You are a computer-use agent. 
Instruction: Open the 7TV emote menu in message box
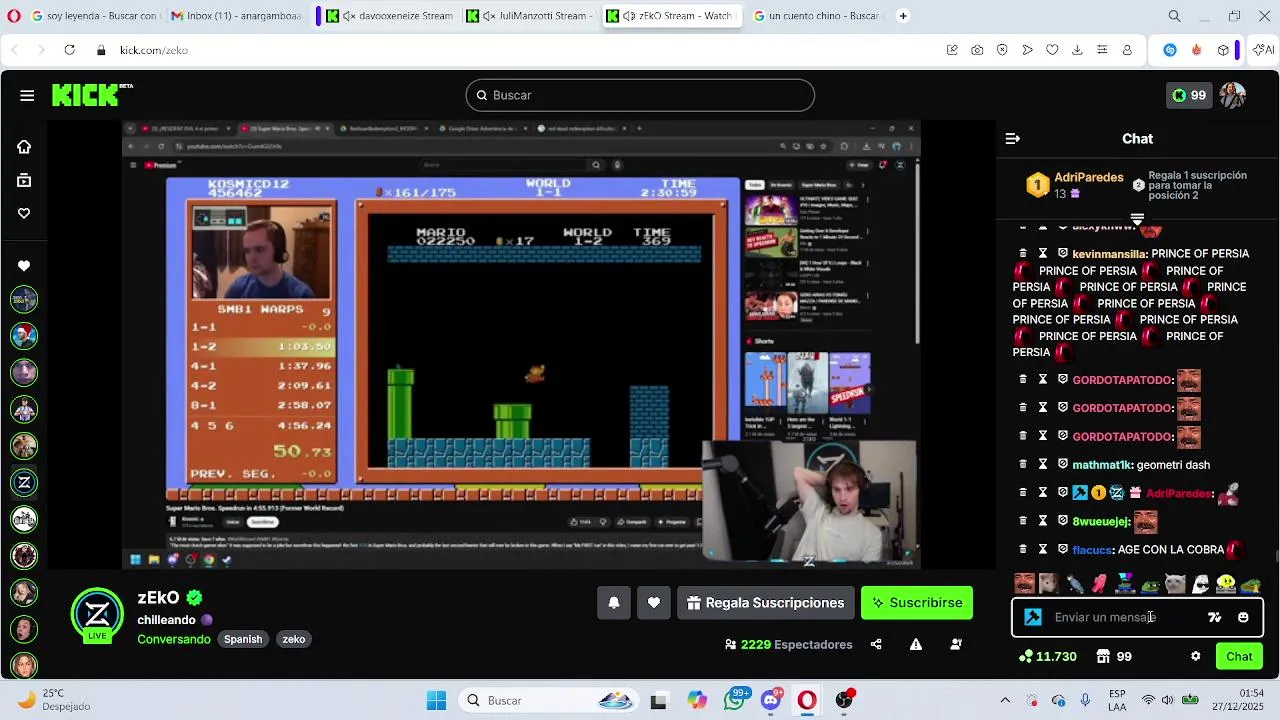(x=1214, y=618)
